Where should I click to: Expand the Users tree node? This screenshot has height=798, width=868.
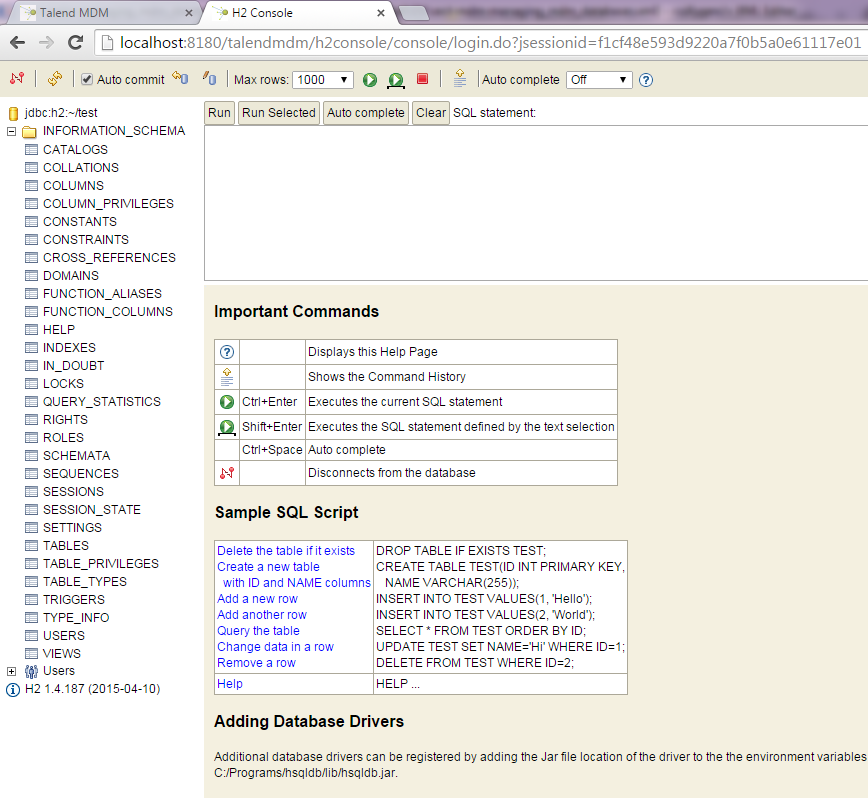tap(12, 671)
